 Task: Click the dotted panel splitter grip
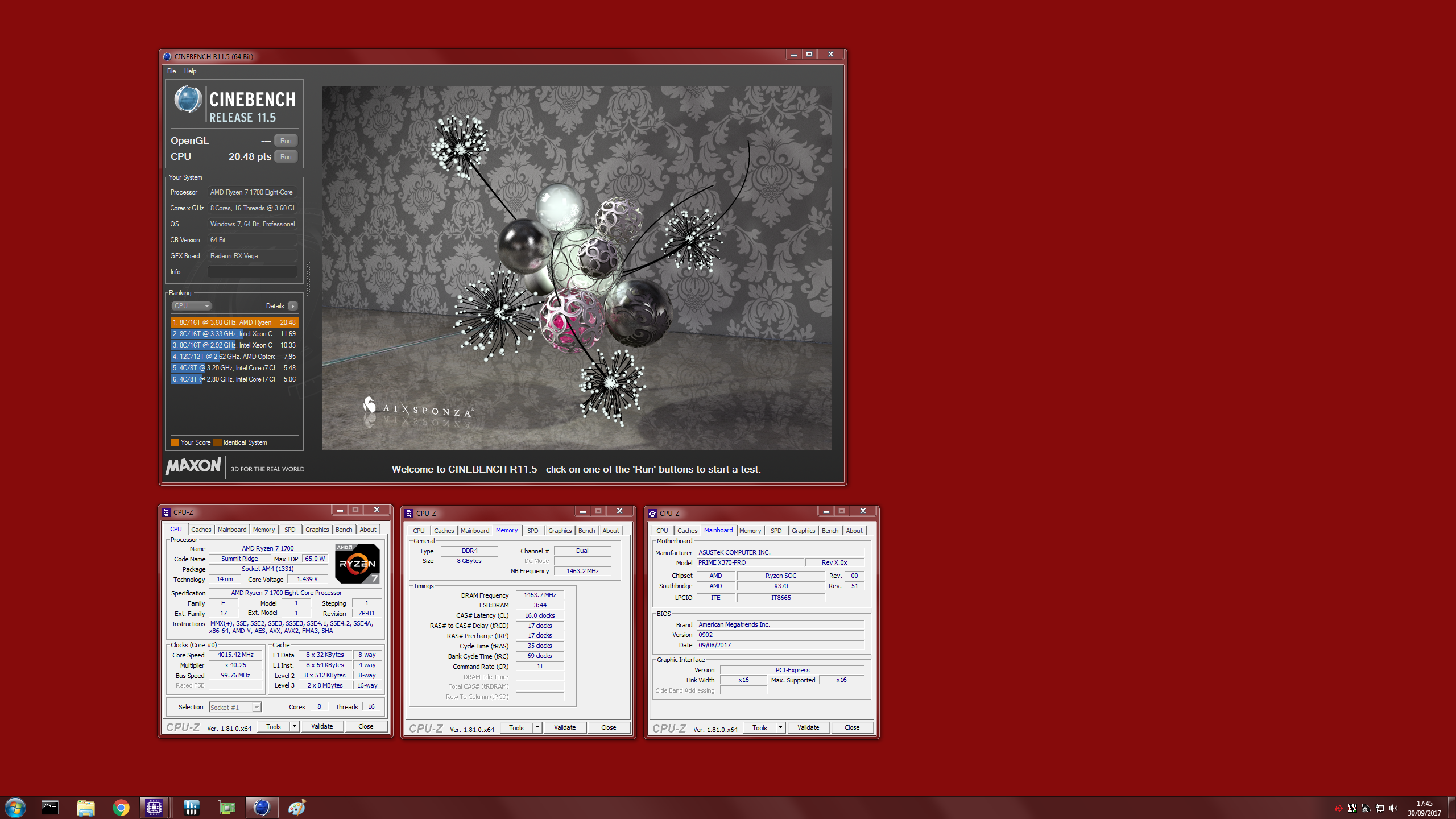click(x=308, y=279)
